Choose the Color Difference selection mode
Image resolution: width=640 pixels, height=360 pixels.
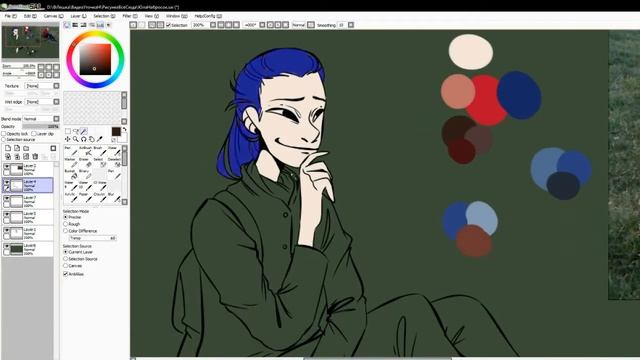coord(65,231)
